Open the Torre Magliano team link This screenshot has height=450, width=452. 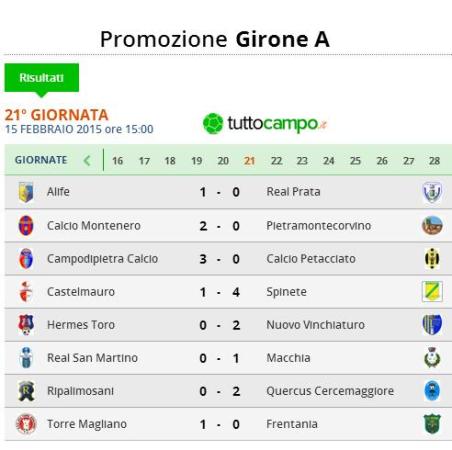pyautogui.click(x=87, y=424)
